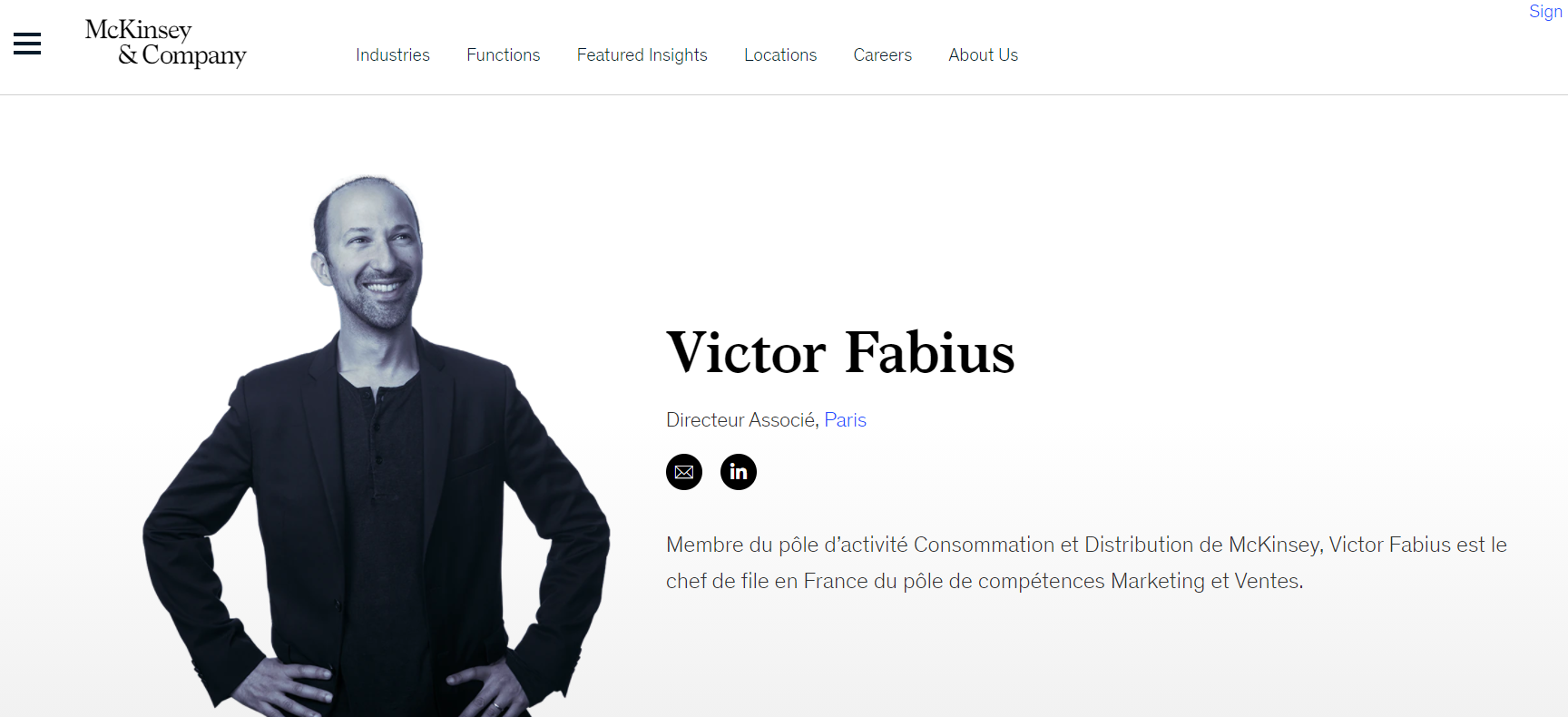Viewport: 1568px width, 717px height.
Task: Send email via the envelope icon
Action: [684, 472]
